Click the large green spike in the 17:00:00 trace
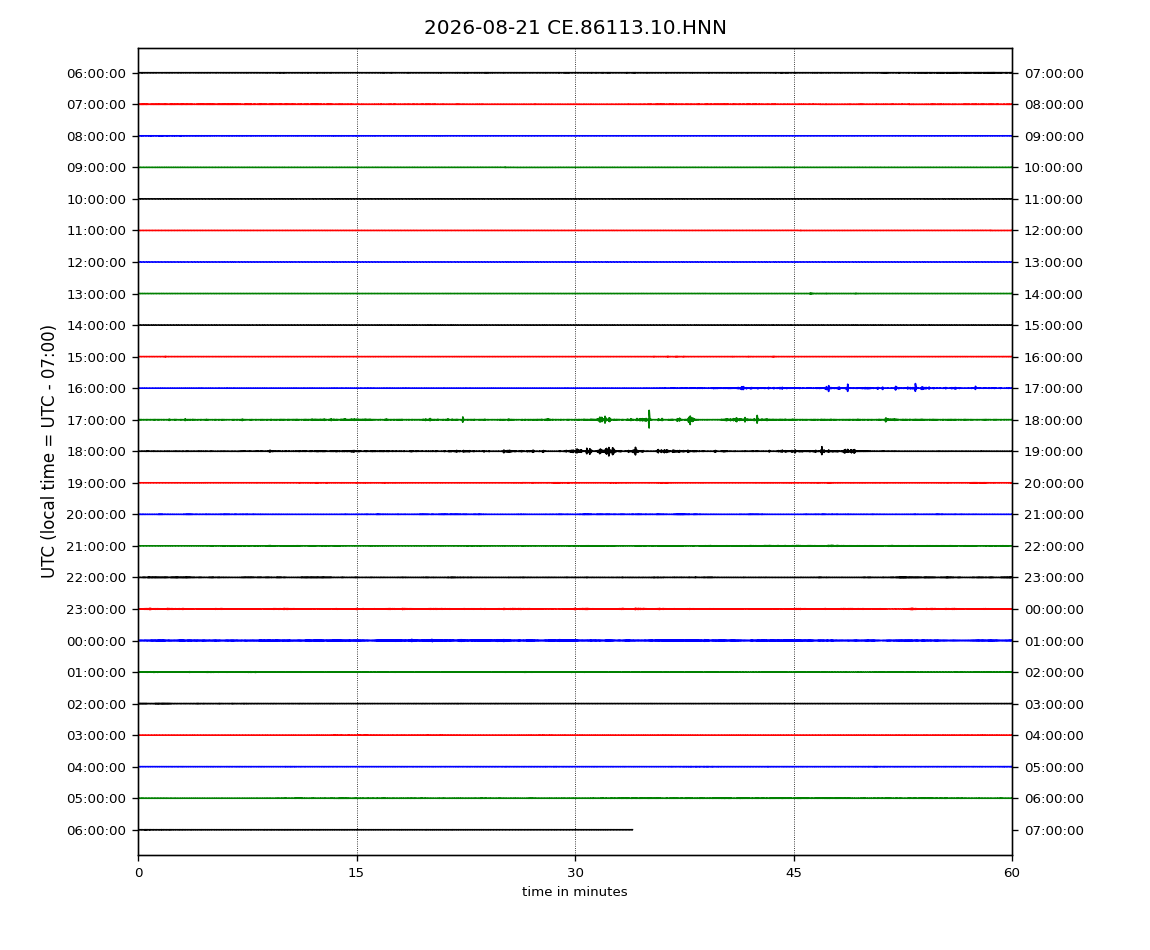The image size is (1150, 950). [649, 419]
